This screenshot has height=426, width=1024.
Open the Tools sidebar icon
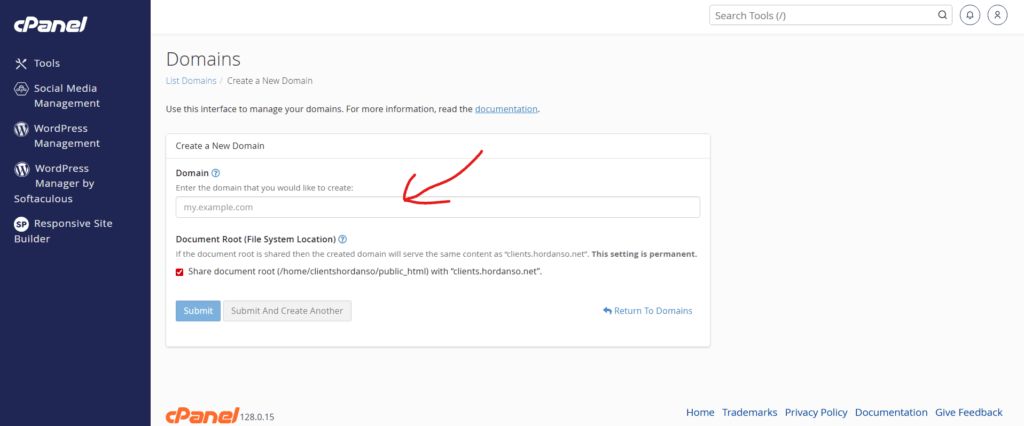[x=21, y=63]
